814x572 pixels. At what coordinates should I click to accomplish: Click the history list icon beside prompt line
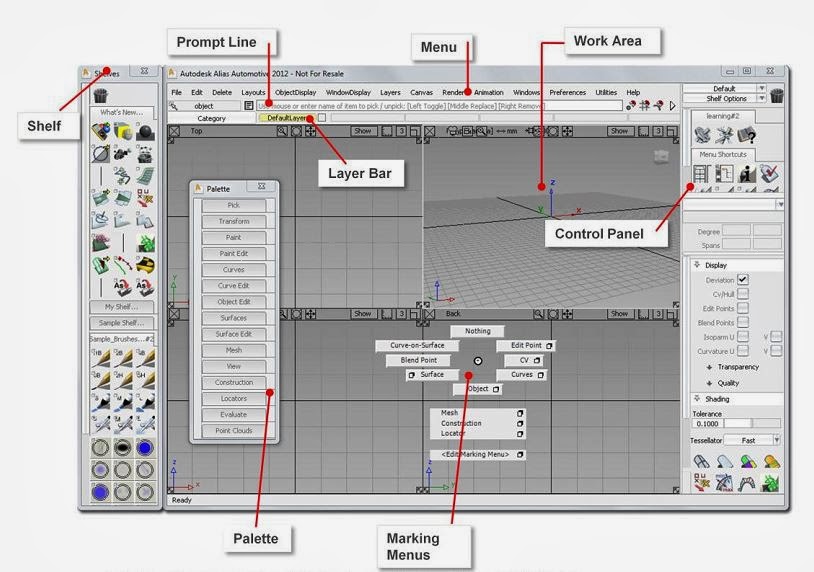(x=249, y=106)
